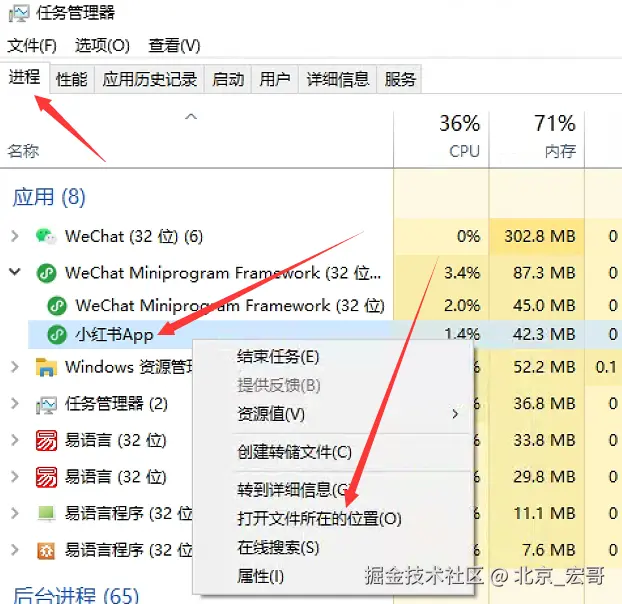Collapse the WeChat Miniprogram Framework group
Screen dimensions: 622x604
point(15,272)
